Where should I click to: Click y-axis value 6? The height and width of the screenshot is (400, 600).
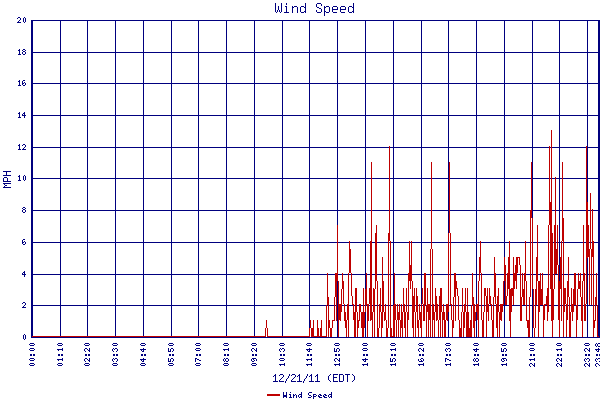pyautogui.click(x=24, y=242)
